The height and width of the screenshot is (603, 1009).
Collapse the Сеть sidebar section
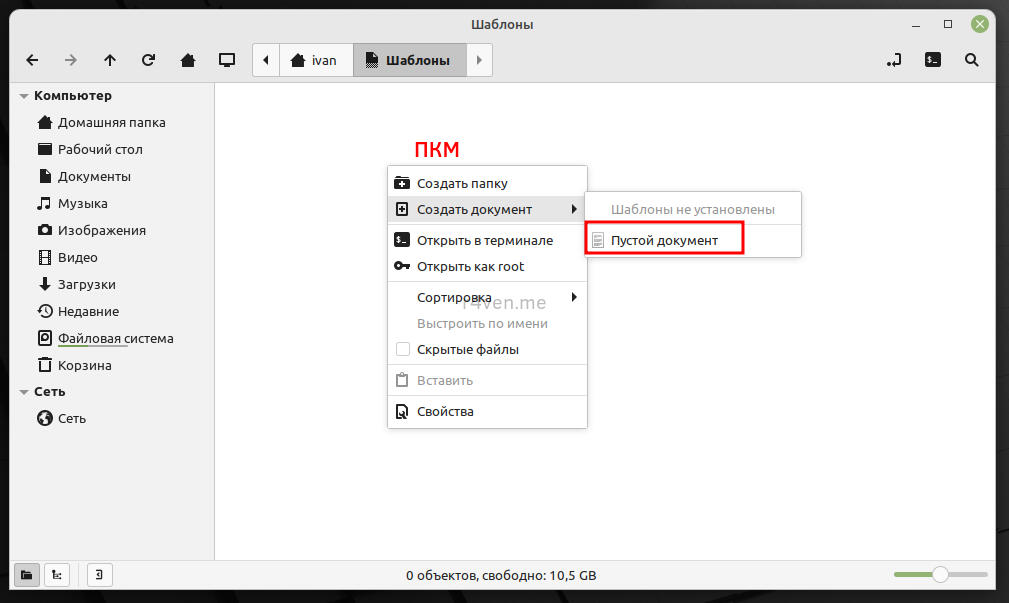(x=24, y=392)
